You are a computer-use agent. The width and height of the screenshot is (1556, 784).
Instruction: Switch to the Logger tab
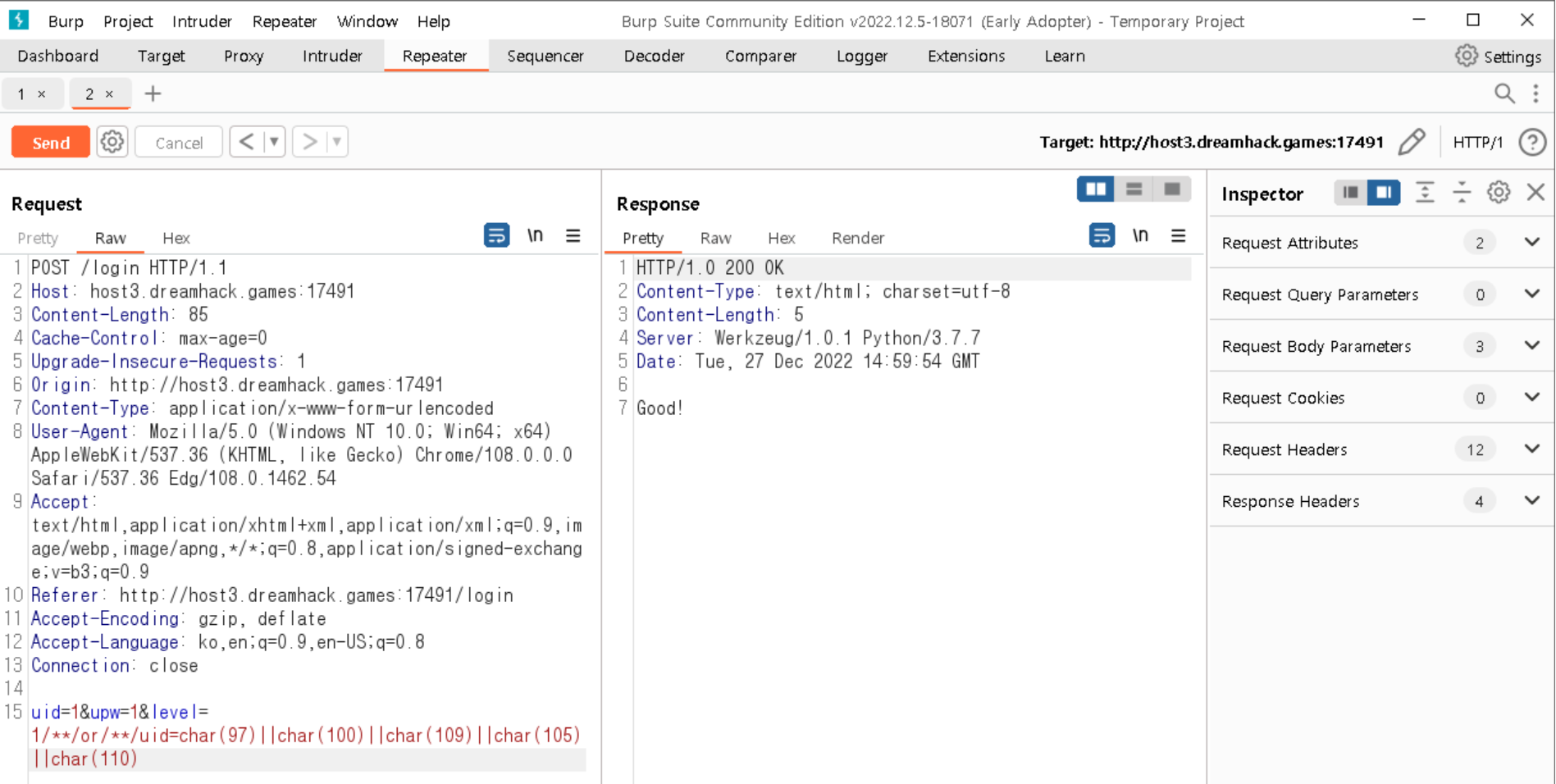[862, 56]
